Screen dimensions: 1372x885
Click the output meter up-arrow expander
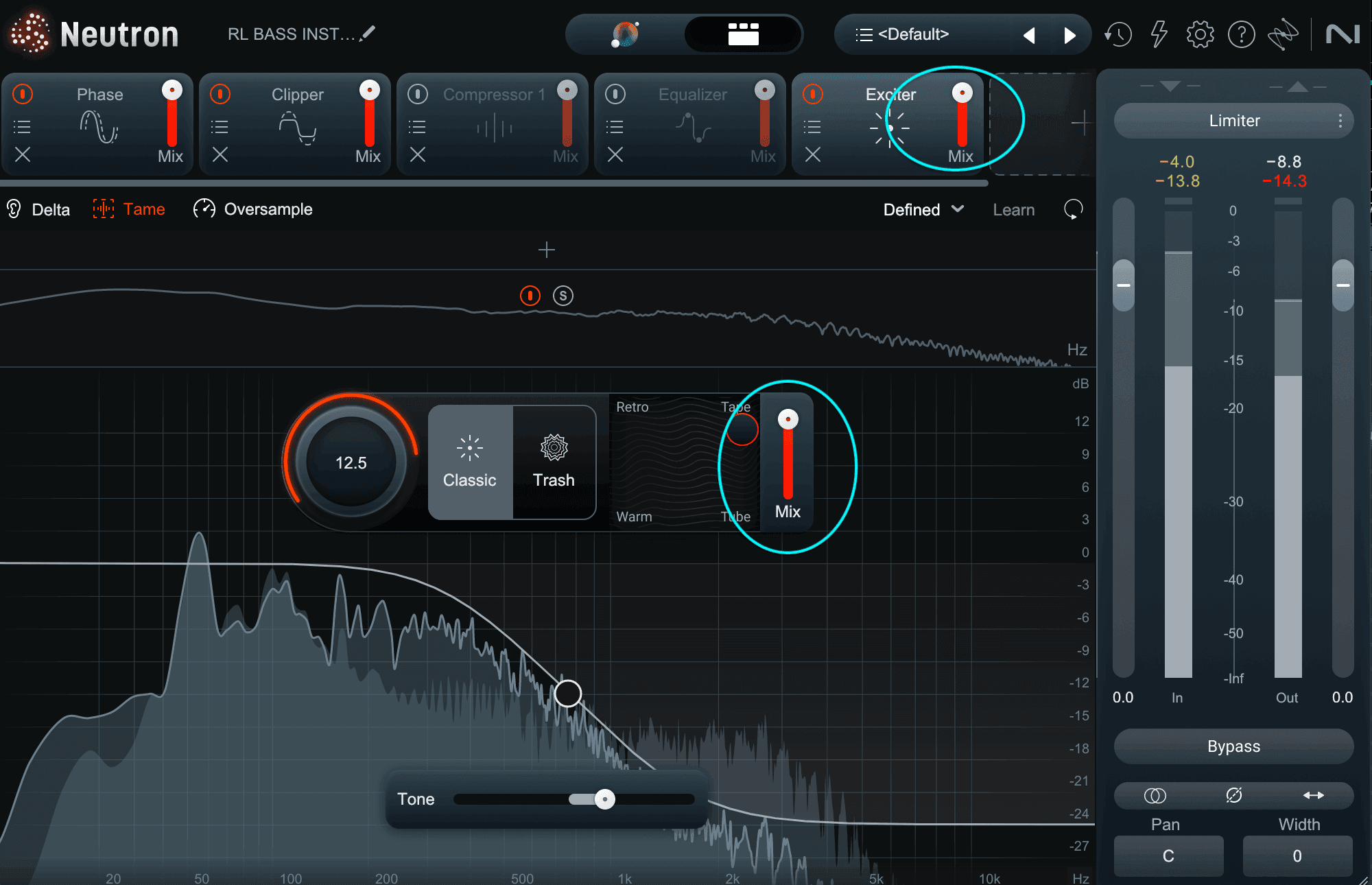click(1297, 86)
